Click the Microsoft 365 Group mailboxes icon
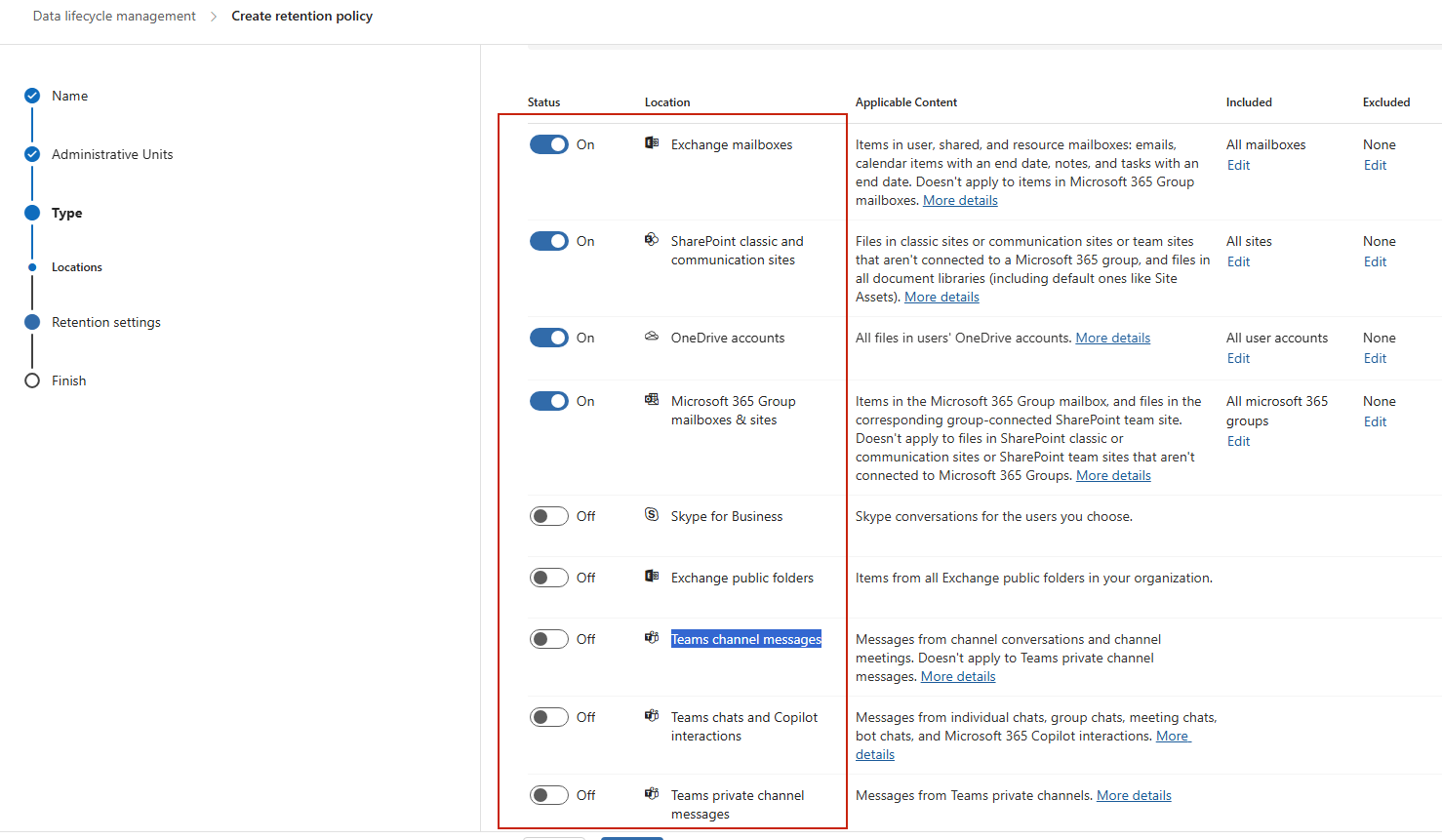1442x840 pixels. (x=651, y=400)
